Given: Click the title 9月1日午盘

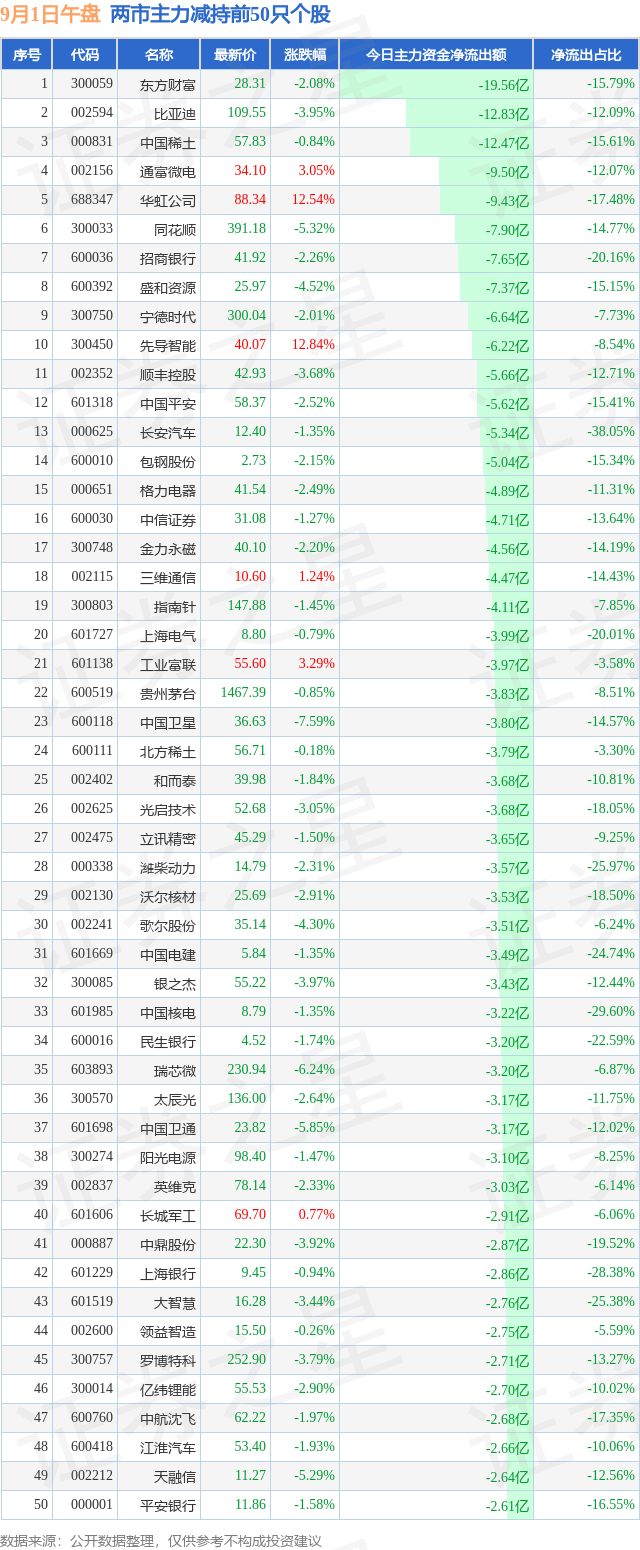Looking at the screenshot, I should pyautogui.click(x=50, y=15).
